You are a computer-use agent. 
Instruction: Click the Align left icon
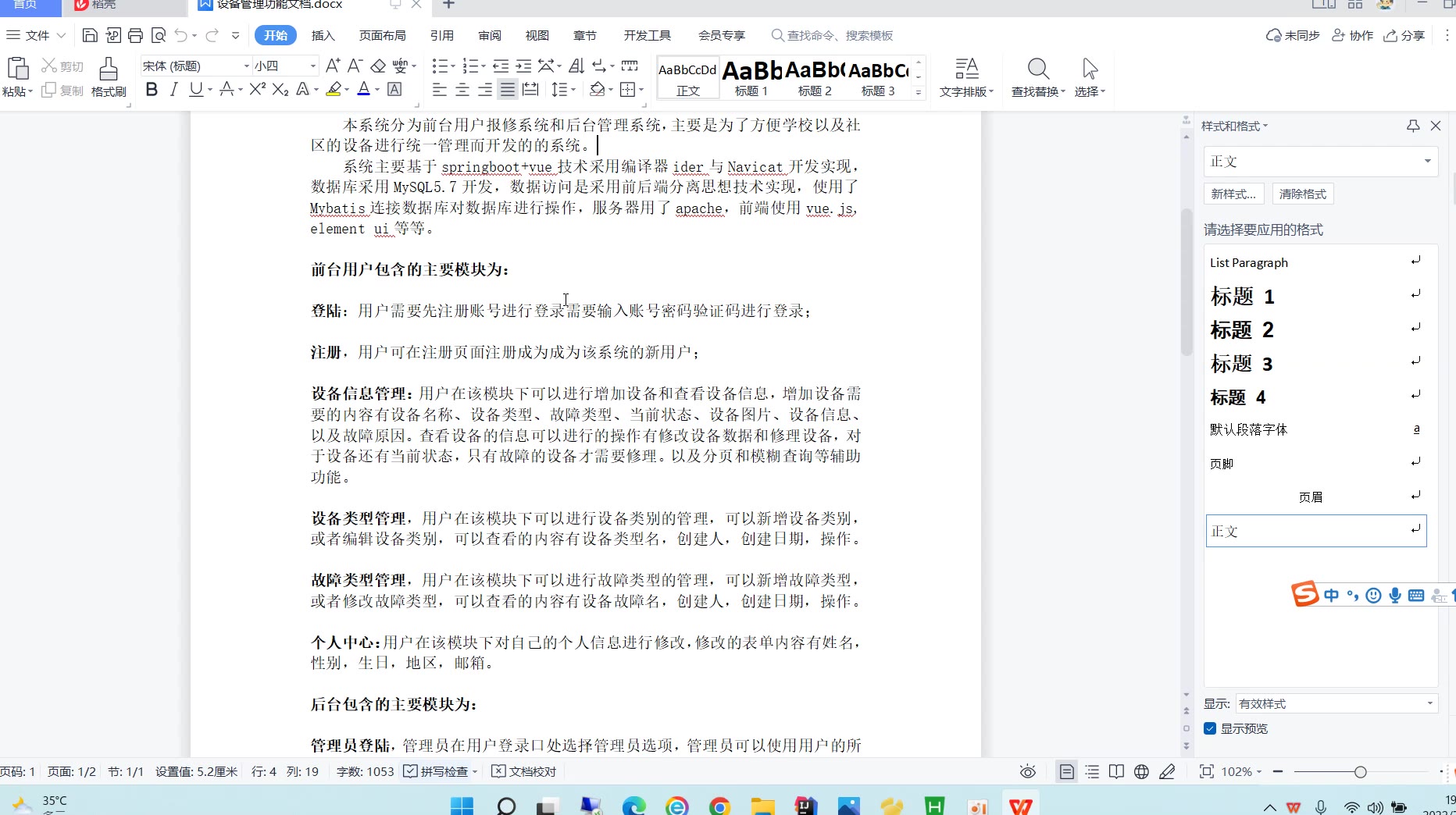pyautogui.click(x=440, y=89)
